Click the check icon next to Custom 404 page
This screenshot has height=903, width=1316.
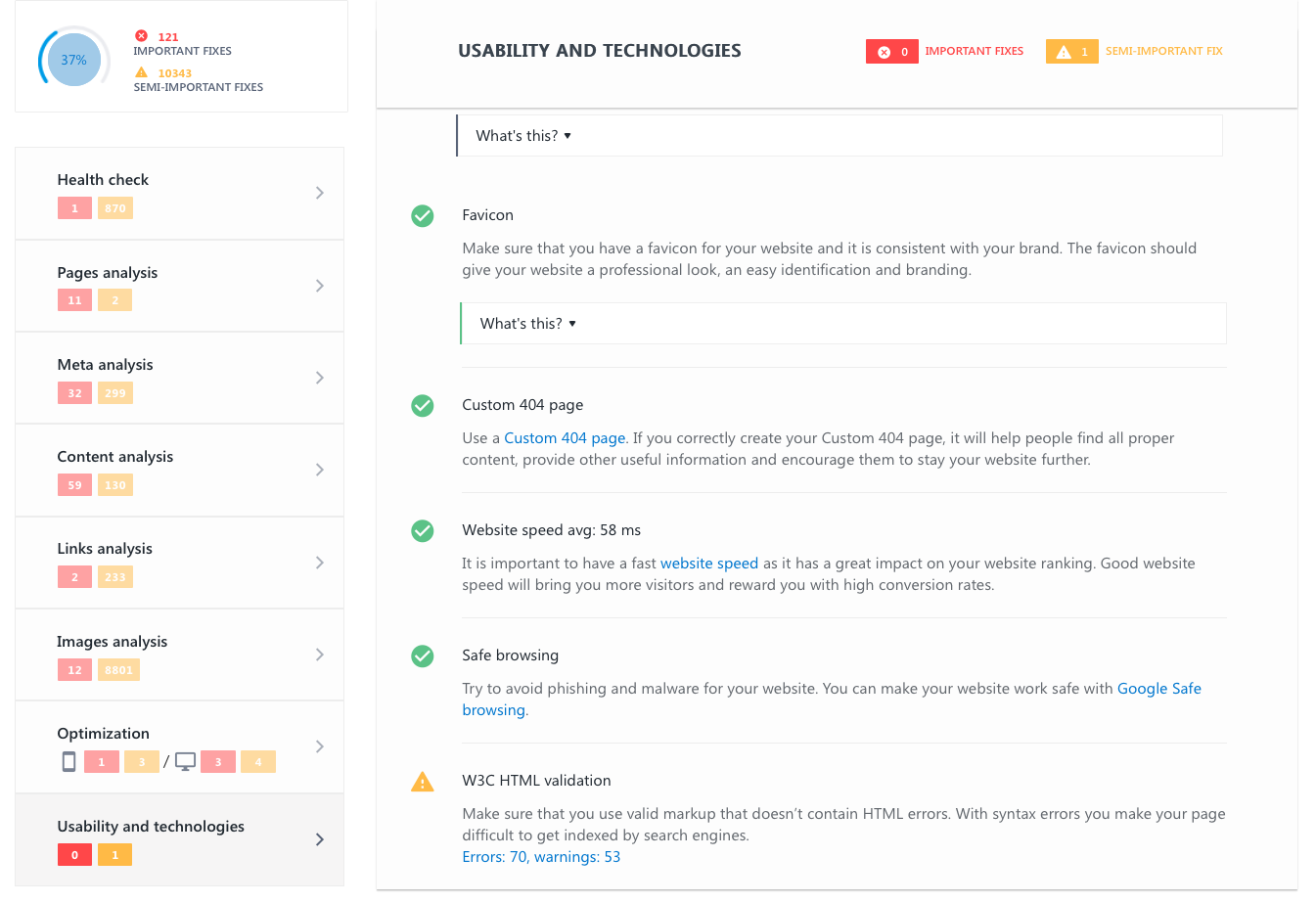[x=423, y=405]
